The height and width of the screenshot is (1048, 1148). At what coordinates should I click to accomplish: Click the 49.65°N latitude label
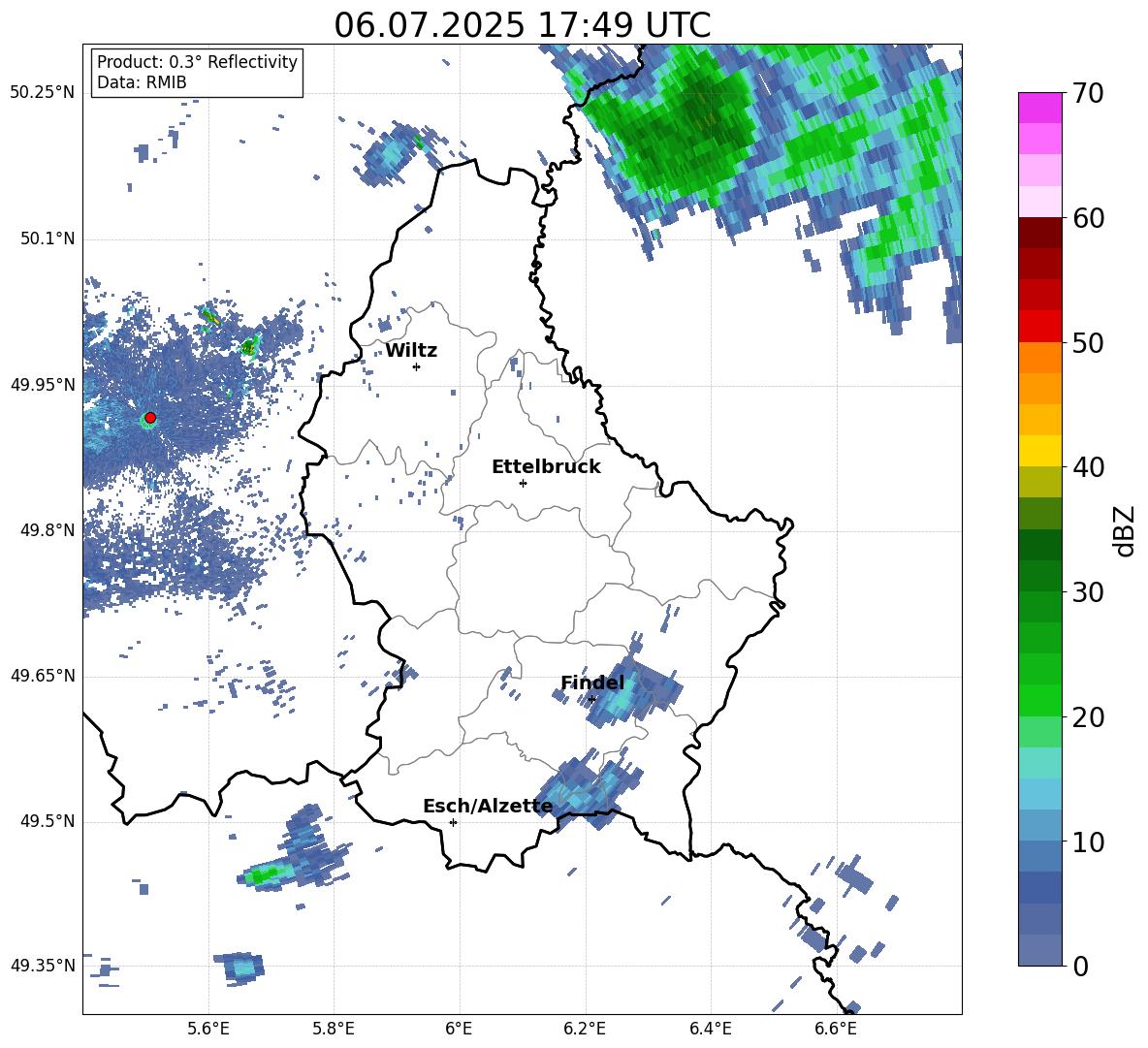(x=43, y=676)
